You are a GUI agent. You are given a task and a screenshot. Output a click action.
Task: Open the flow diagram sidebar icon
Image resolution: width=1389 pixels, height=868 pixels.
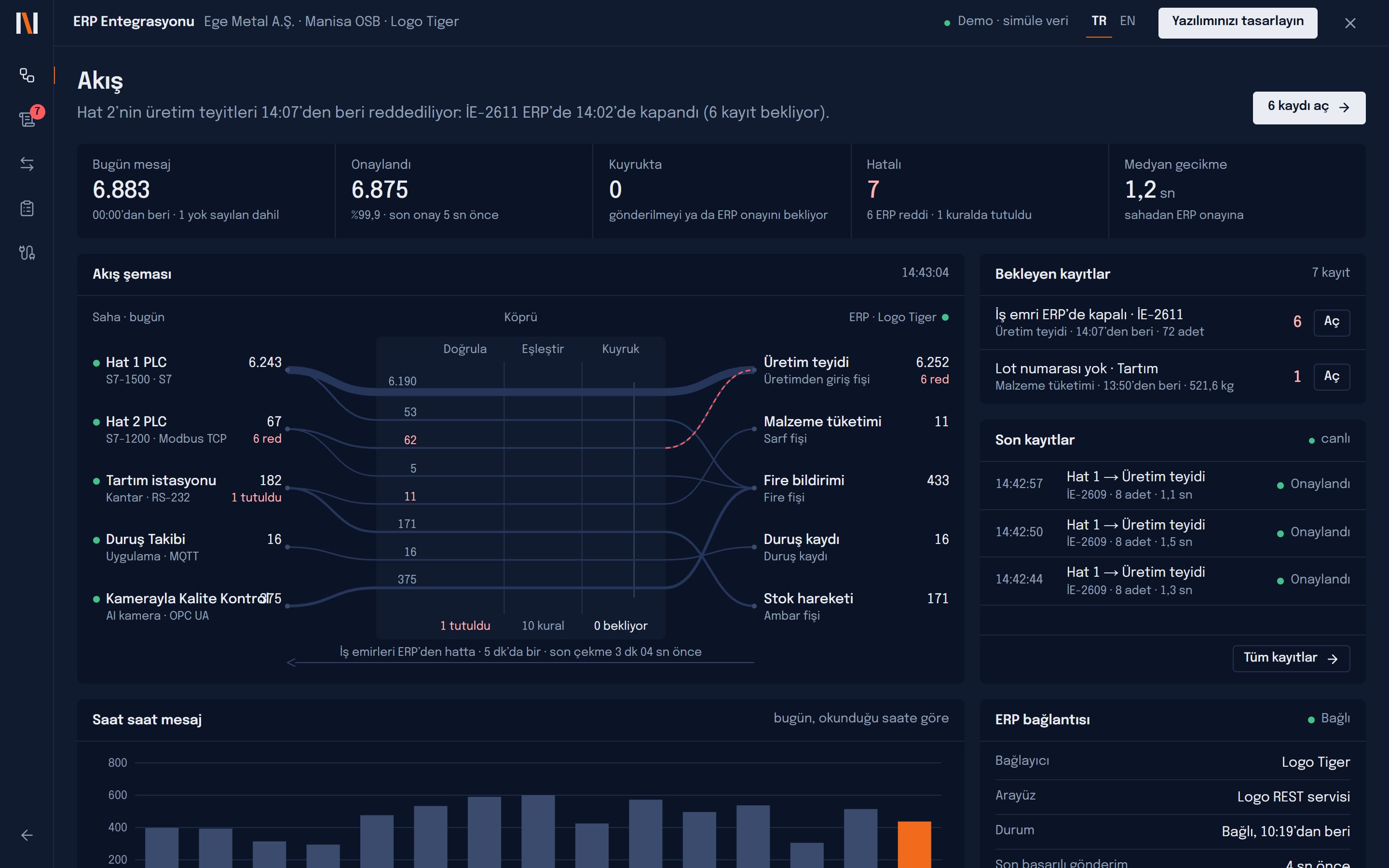[x=27, y=75]
